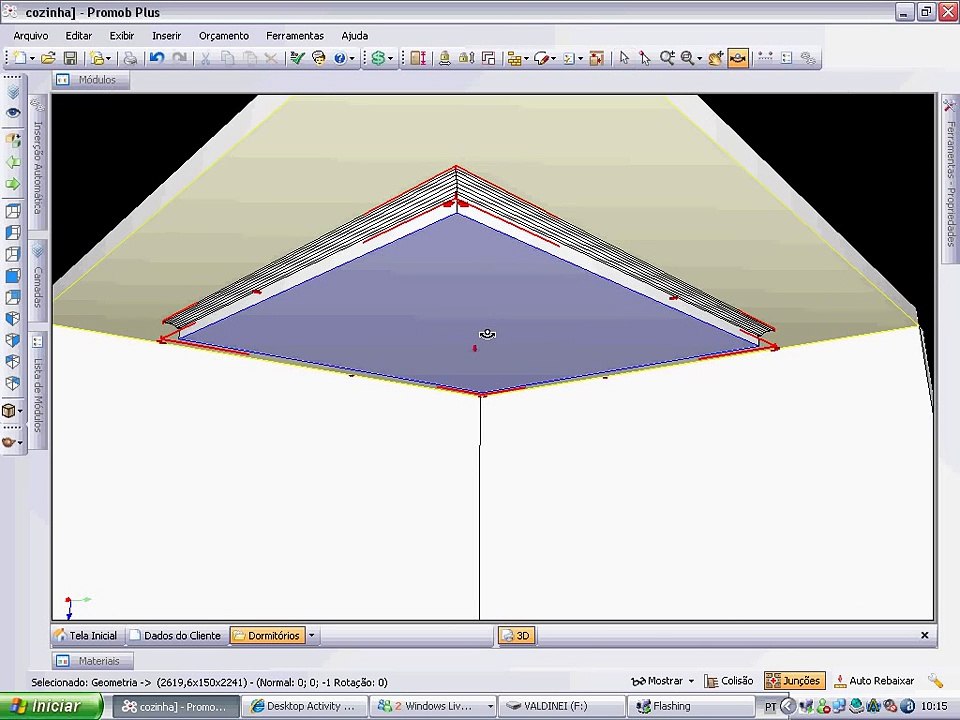The height and width of the screenshot is (720, 960).
Task: Click the Iniciar start button
Action: (x=50, y=707)
